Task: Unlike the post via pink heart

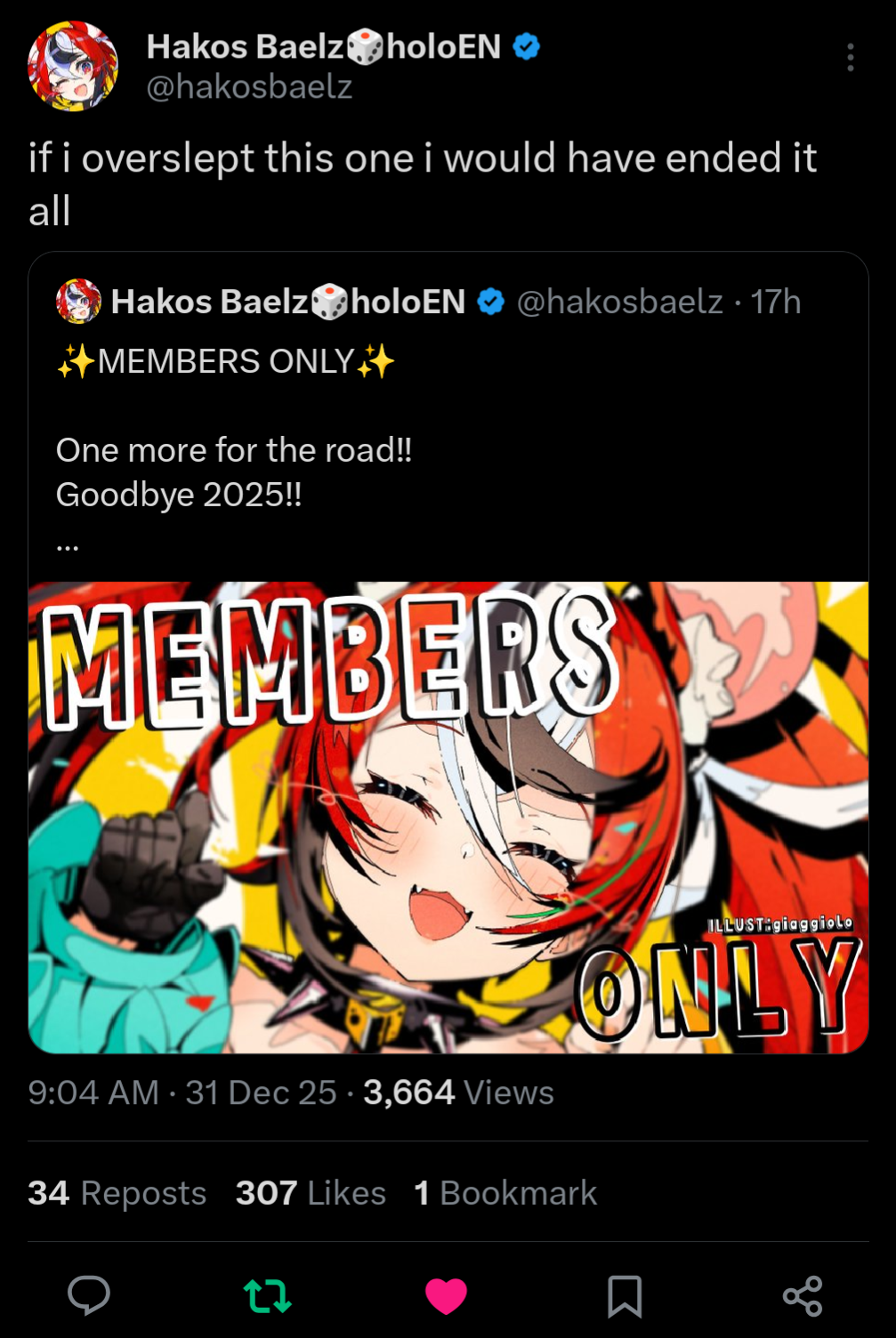Action: click(446, 1296)
